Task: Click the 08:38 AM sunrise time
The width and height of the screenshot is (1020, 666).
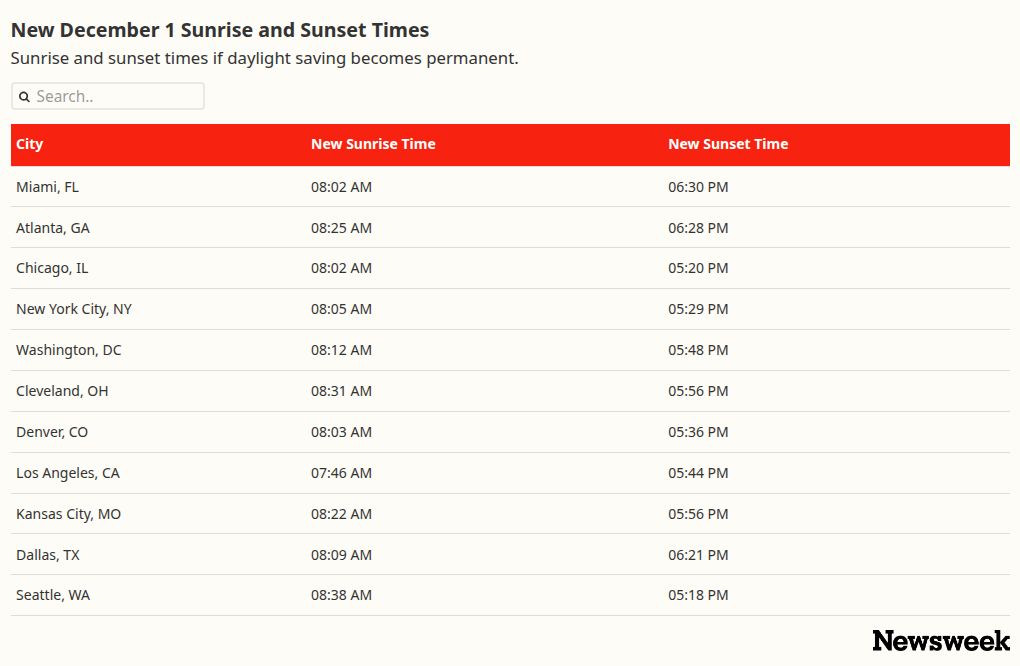Action: (x=342, y=595)
